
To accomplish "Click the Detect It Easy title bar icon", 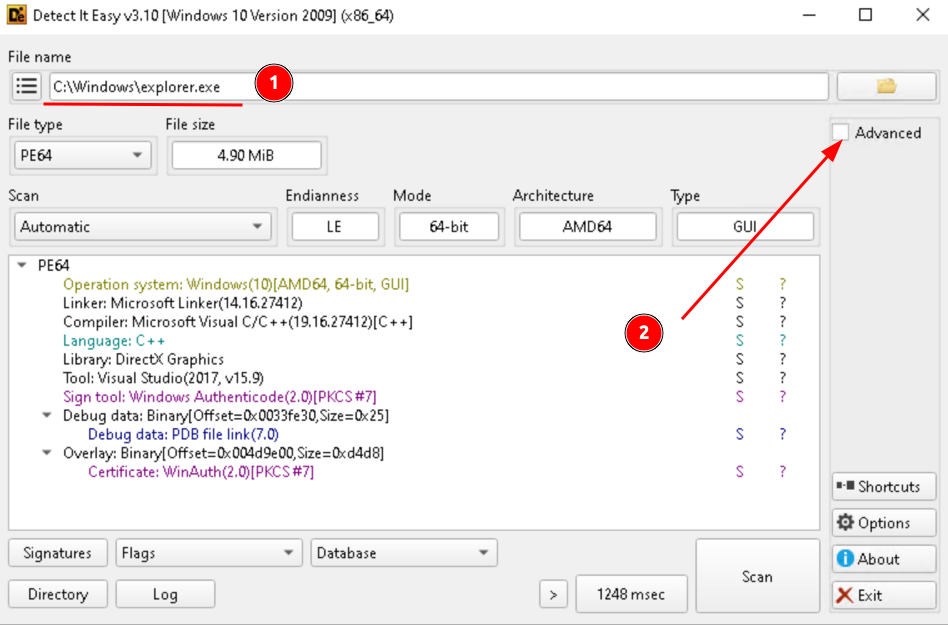I will point(16,15).
